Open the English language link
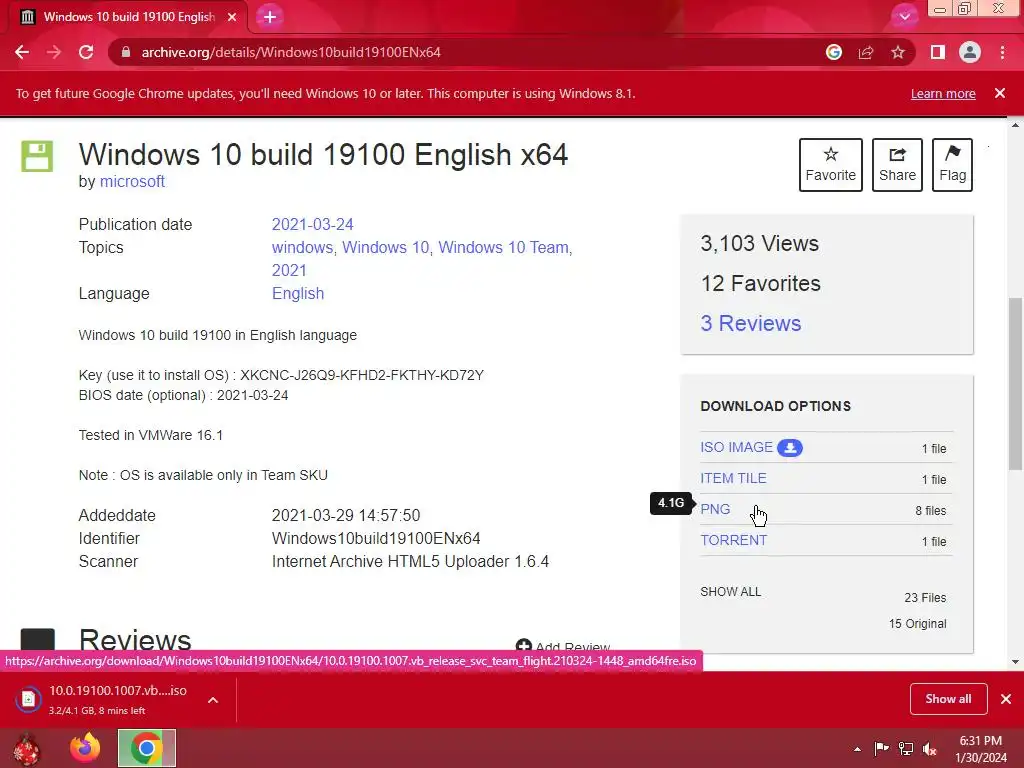Viewport: 1024px width, 768px height. pos(298,293)
